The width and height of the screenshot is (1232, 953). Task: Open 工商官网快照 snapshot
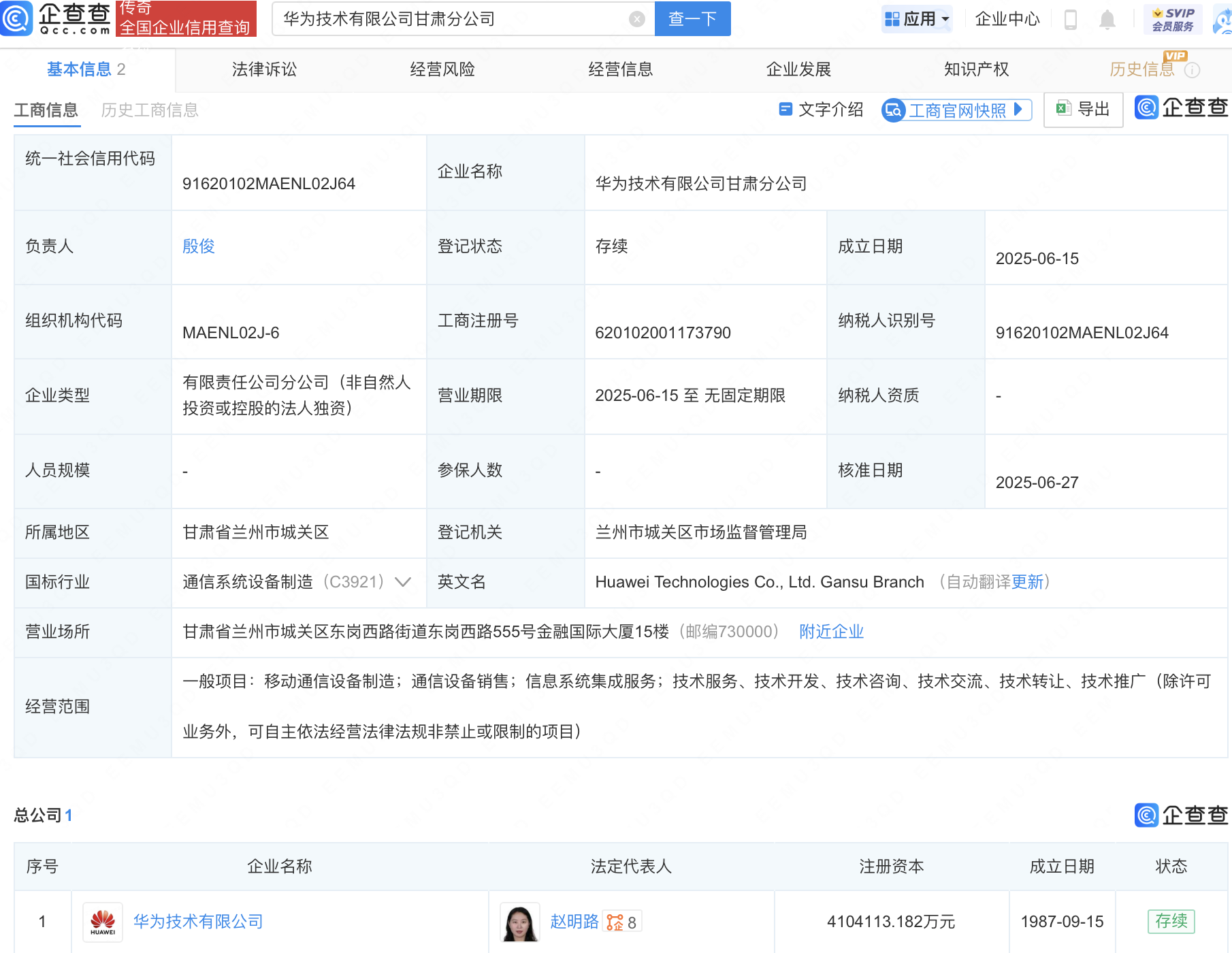pos(957,110)
